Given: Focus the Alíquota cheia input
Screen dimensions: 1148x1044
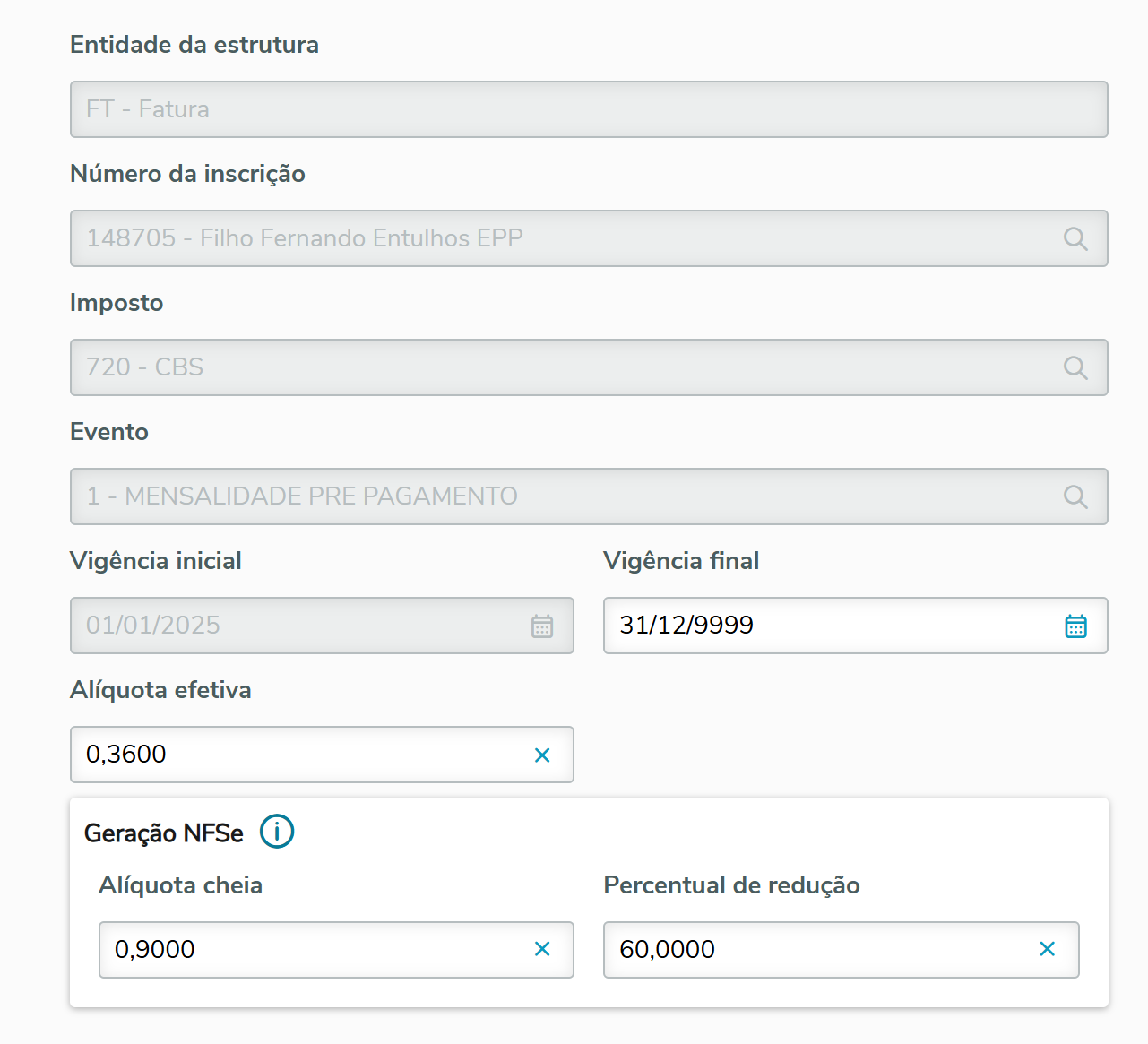Looking at the screenshot, I should (314, 950).
